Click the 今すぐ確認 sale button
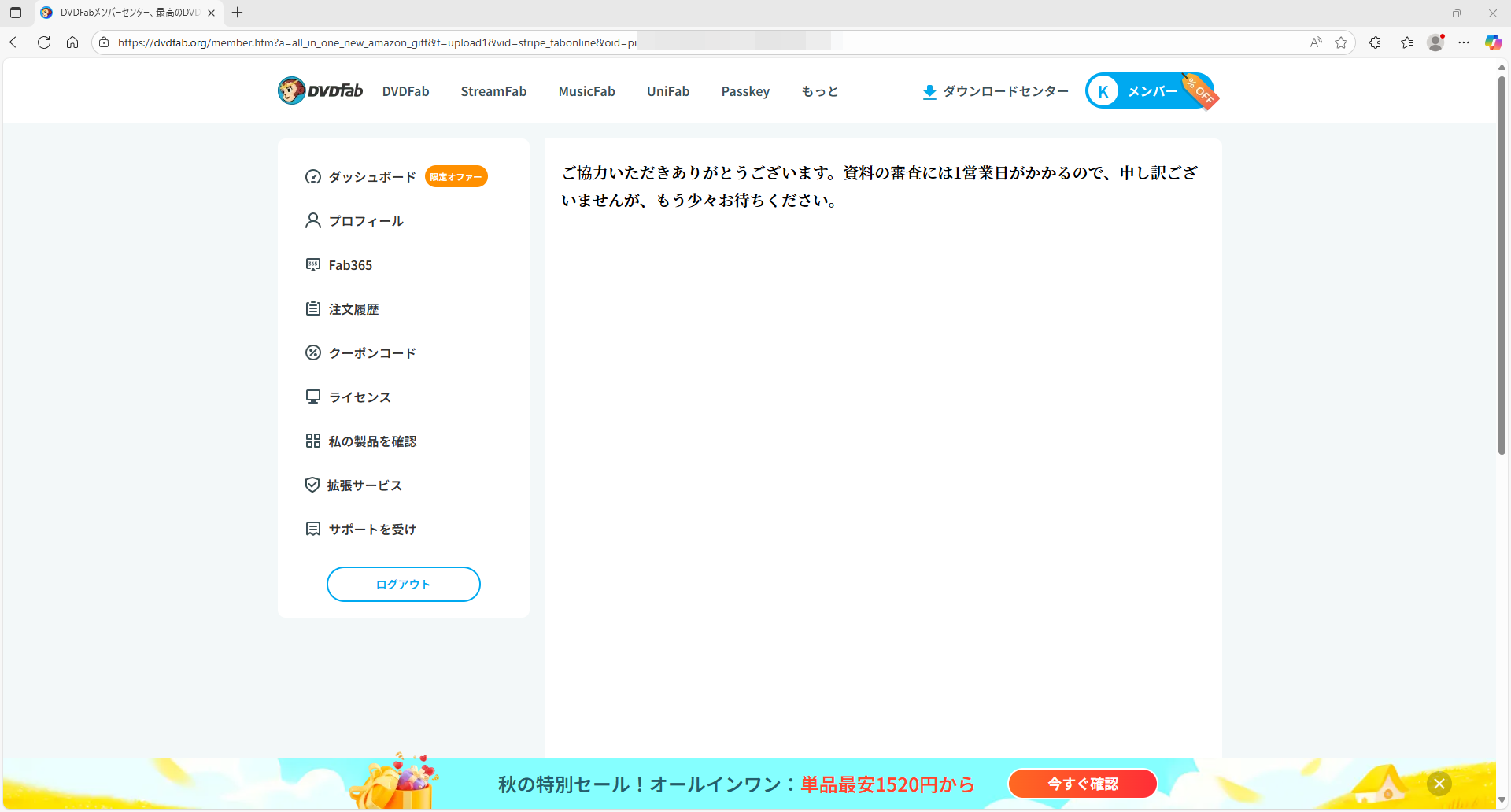This screenshot has width=1511, height=812. pos(1082,784)
